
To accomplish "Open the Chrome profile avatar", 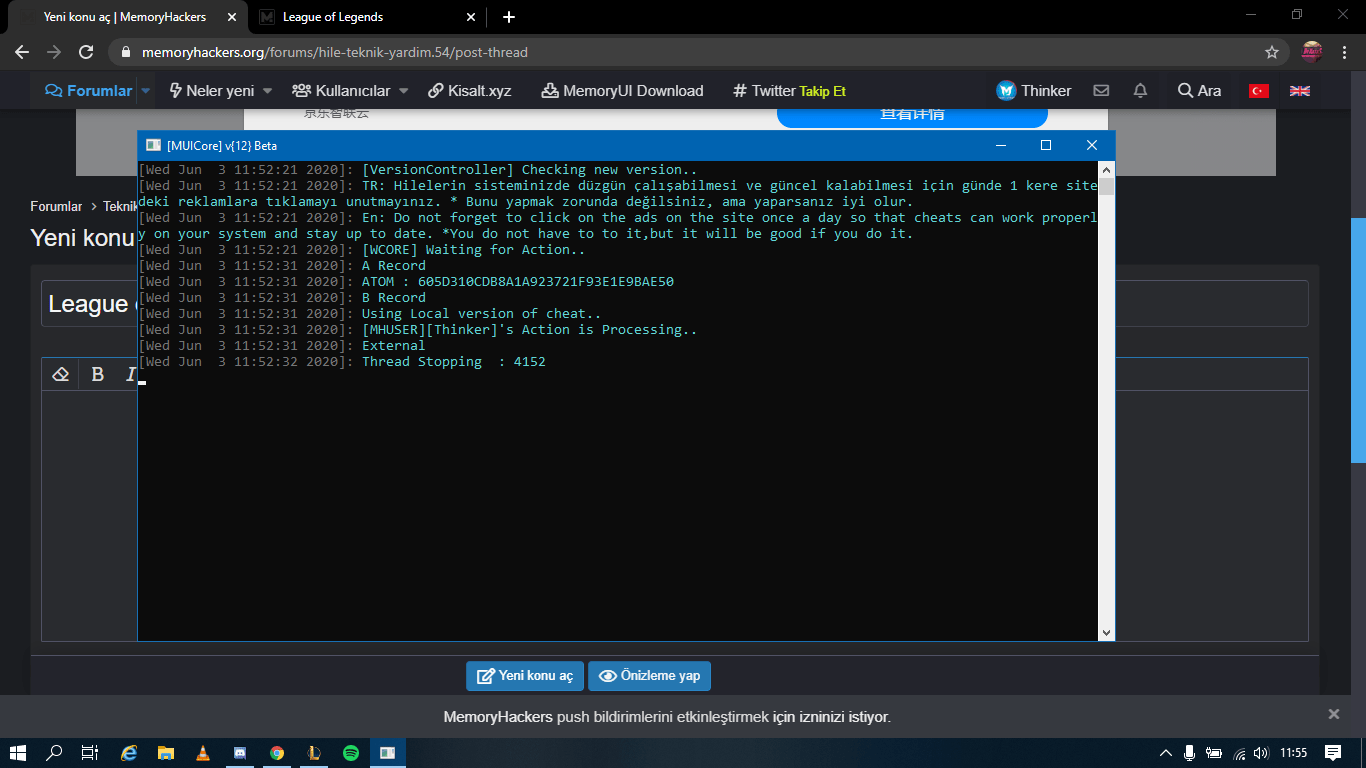I will click(1312, 52).
